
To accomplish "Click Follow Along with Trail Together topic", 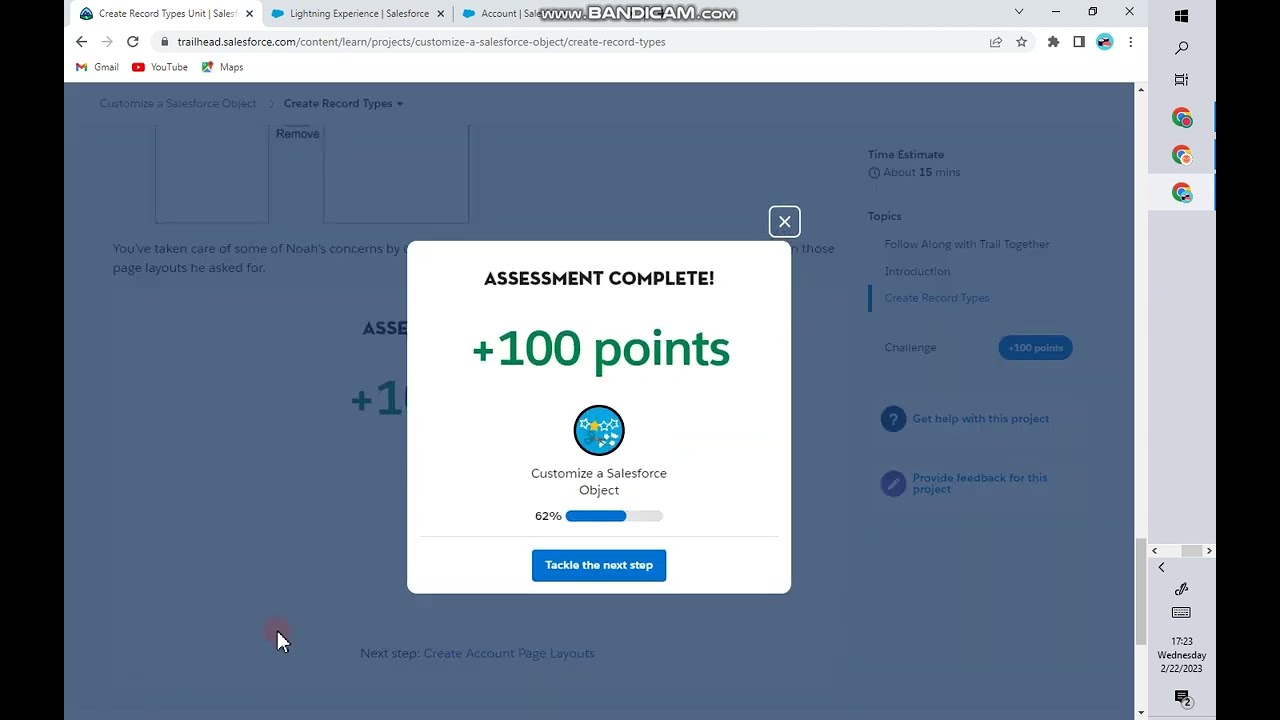I will point(967,244).
